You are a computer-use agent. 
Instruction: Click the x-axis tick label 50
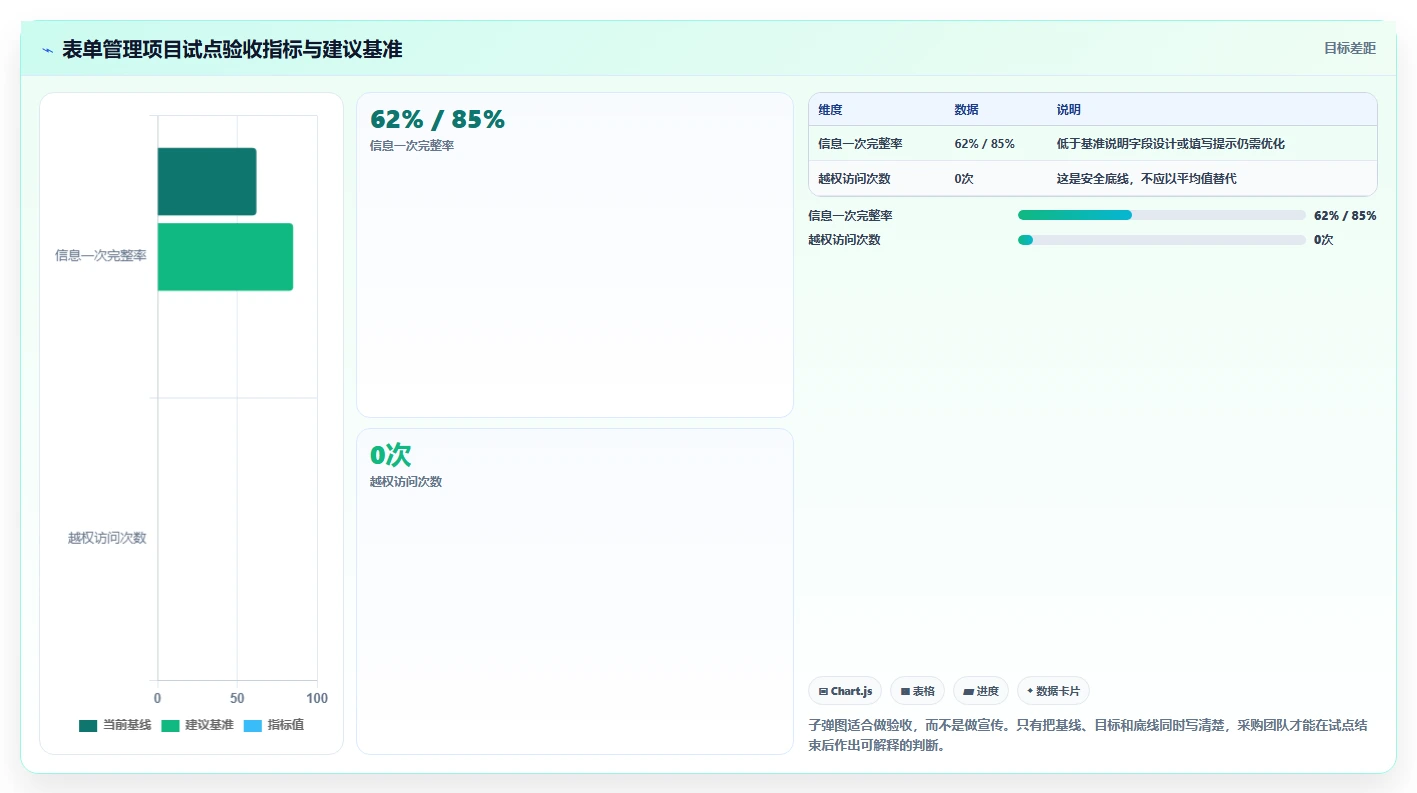point(237,698)
